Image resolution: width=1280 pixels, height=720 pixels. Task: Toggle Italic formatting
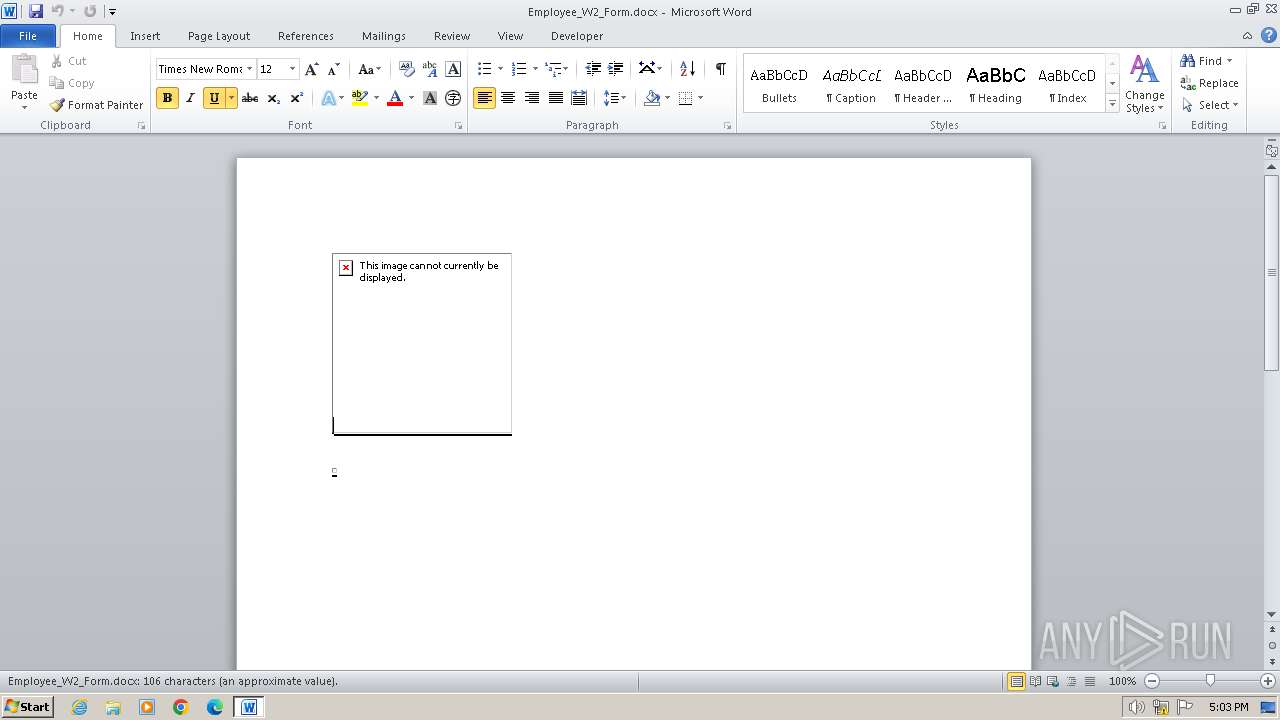(x=190, y=98)
